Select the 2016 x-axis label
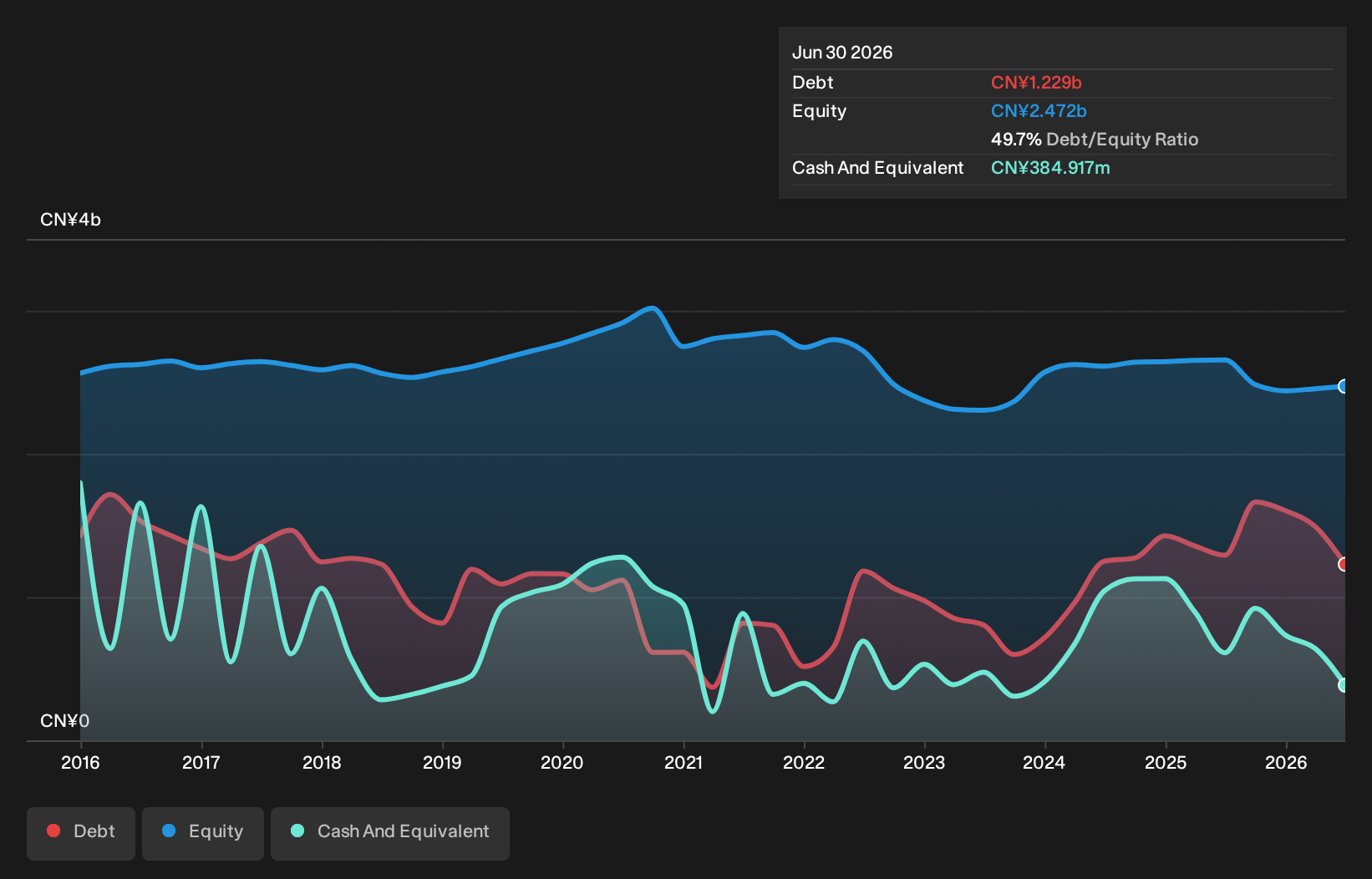Image resolution: width=1372 pixels, height=879 pixels. [80, 762]
